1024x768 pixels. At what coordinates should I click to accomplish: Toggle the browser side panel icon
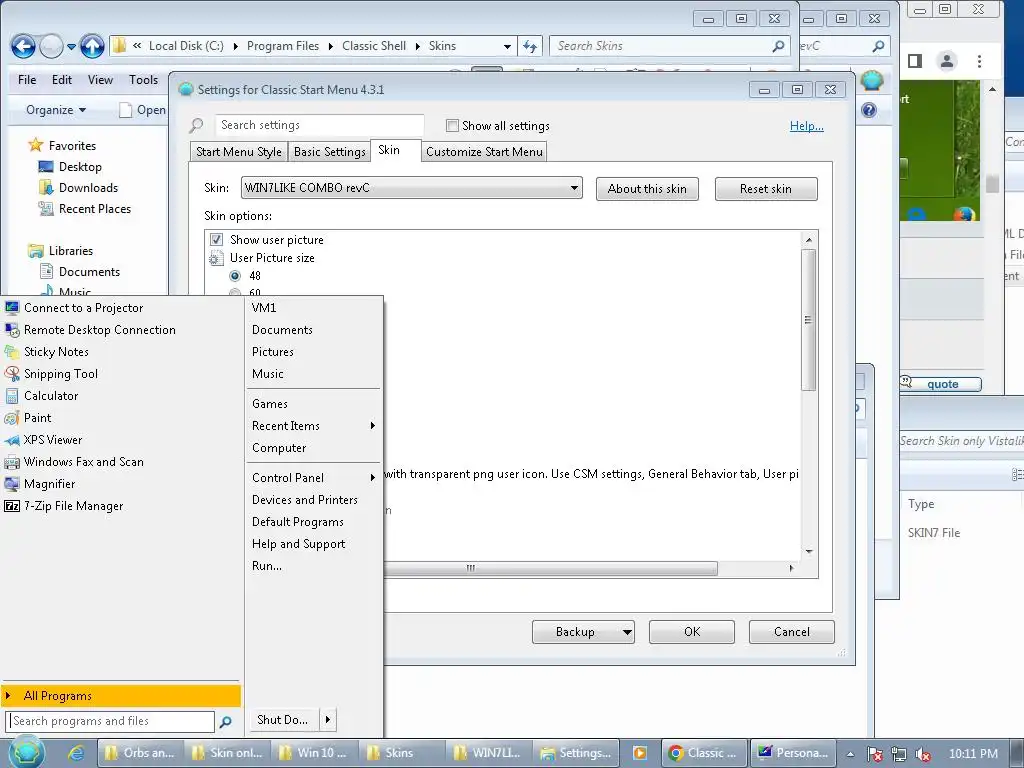click(915, 61)
